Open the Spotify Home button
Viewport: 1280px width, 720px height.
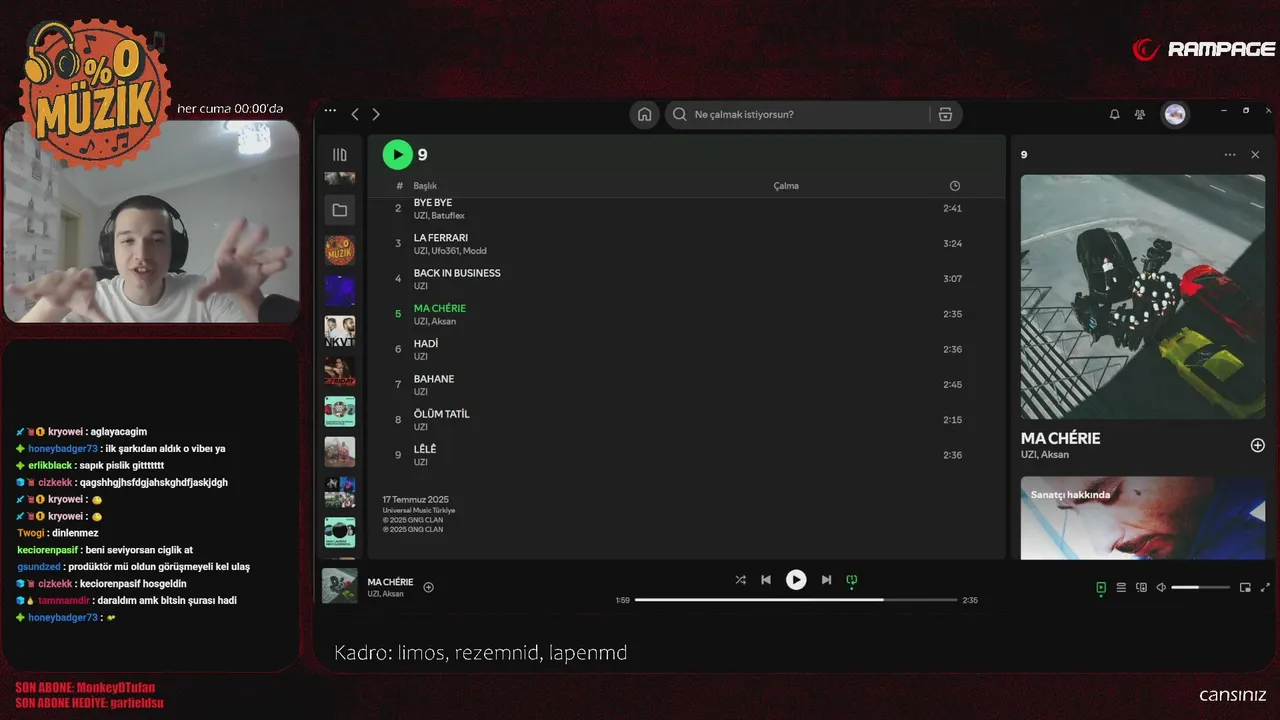[x=645, y=114]
